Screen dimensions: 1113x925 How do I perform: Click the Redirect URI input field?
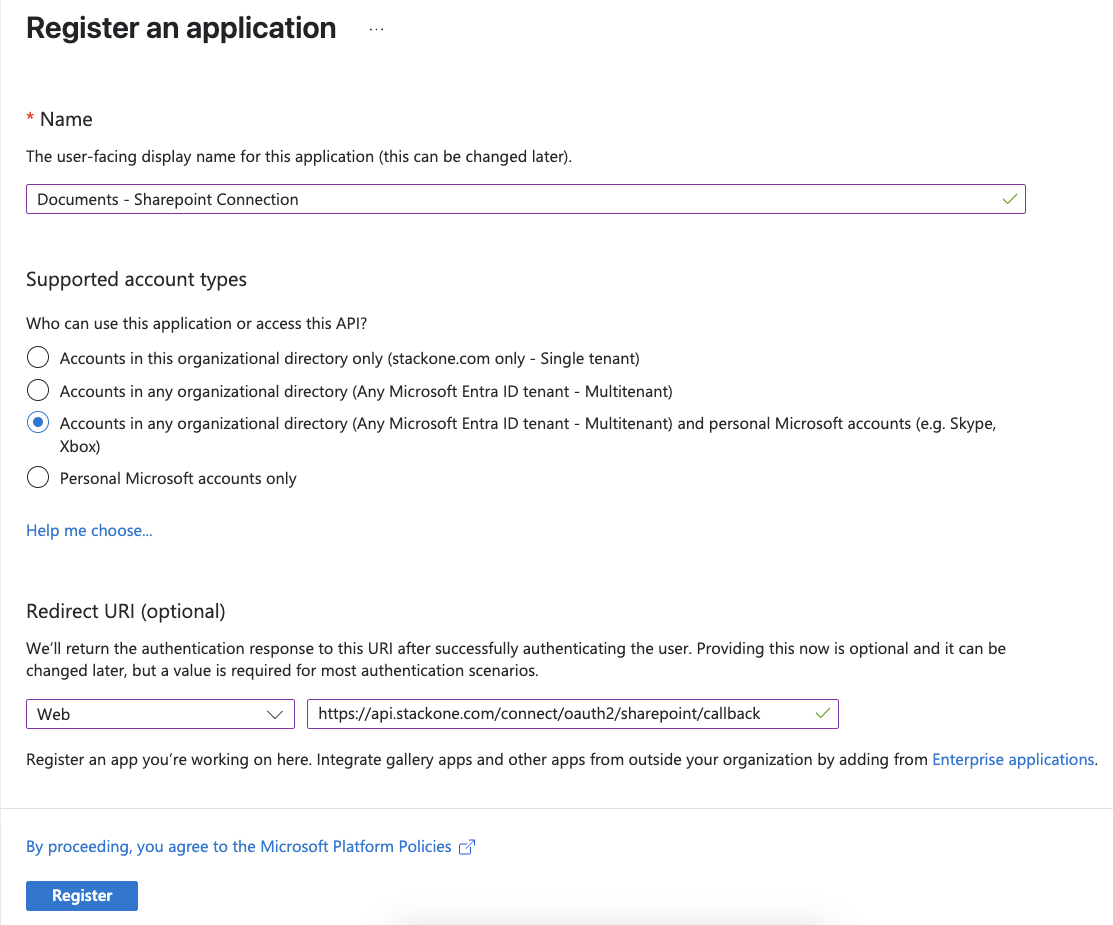click(x=572, y=714)
